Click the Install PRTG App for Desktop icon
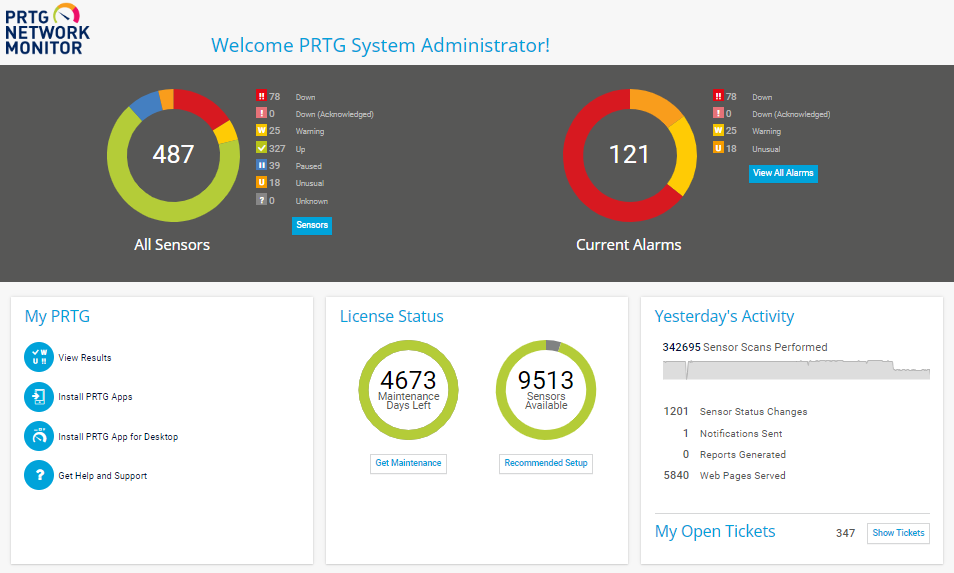Viewport: 954px width, 573px height. pos(39,436)
